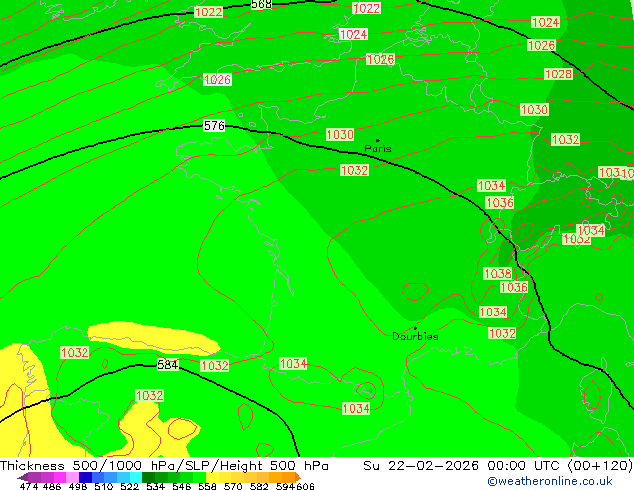Pick the darkest green legend swatch
This screenshot has width=634, height=490.
(148, 477)
